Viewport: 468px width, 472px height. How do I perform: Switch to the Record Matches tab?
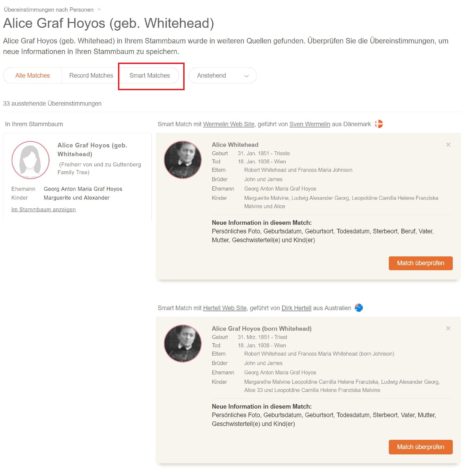tap(91, 76)
